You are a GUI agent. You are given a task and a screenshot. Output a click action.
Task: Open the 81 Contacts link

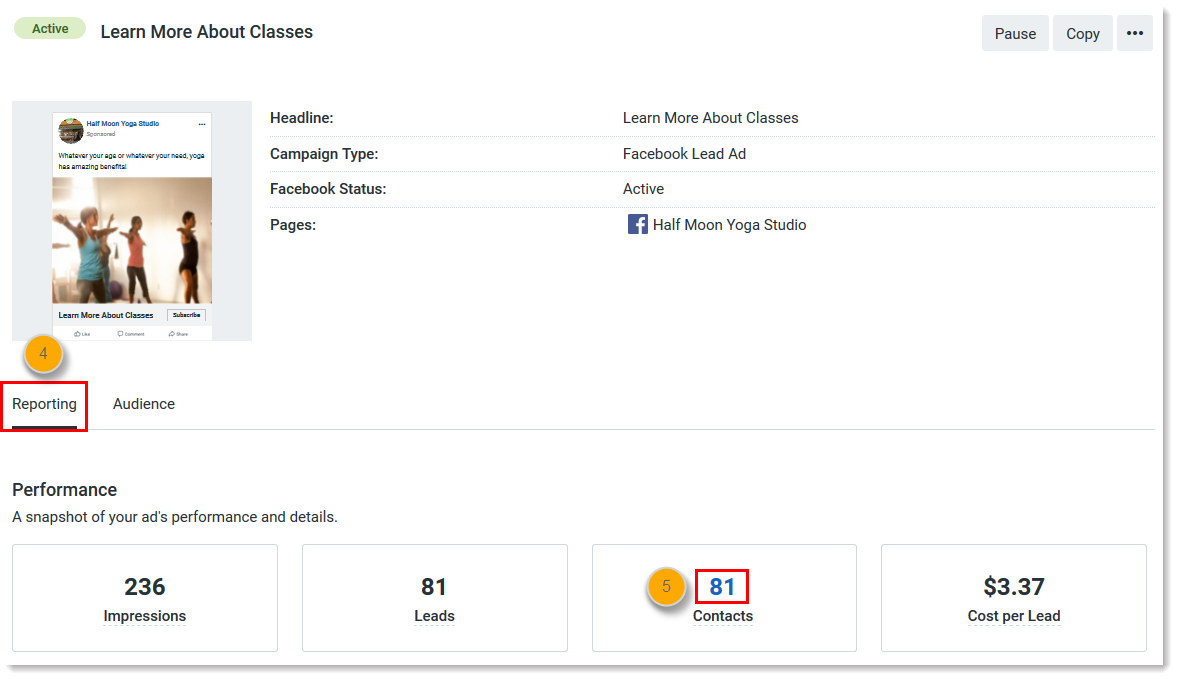(x=722, y=586)
